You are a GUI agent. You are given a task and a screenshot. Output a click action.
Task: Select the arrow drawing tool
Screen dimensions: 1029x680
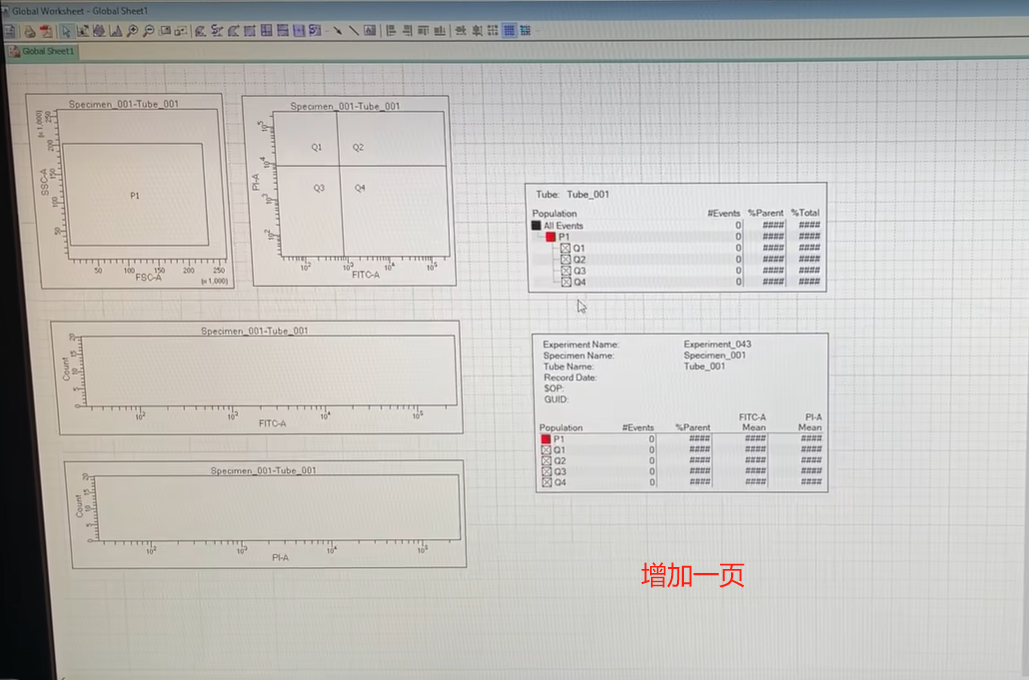338,31
